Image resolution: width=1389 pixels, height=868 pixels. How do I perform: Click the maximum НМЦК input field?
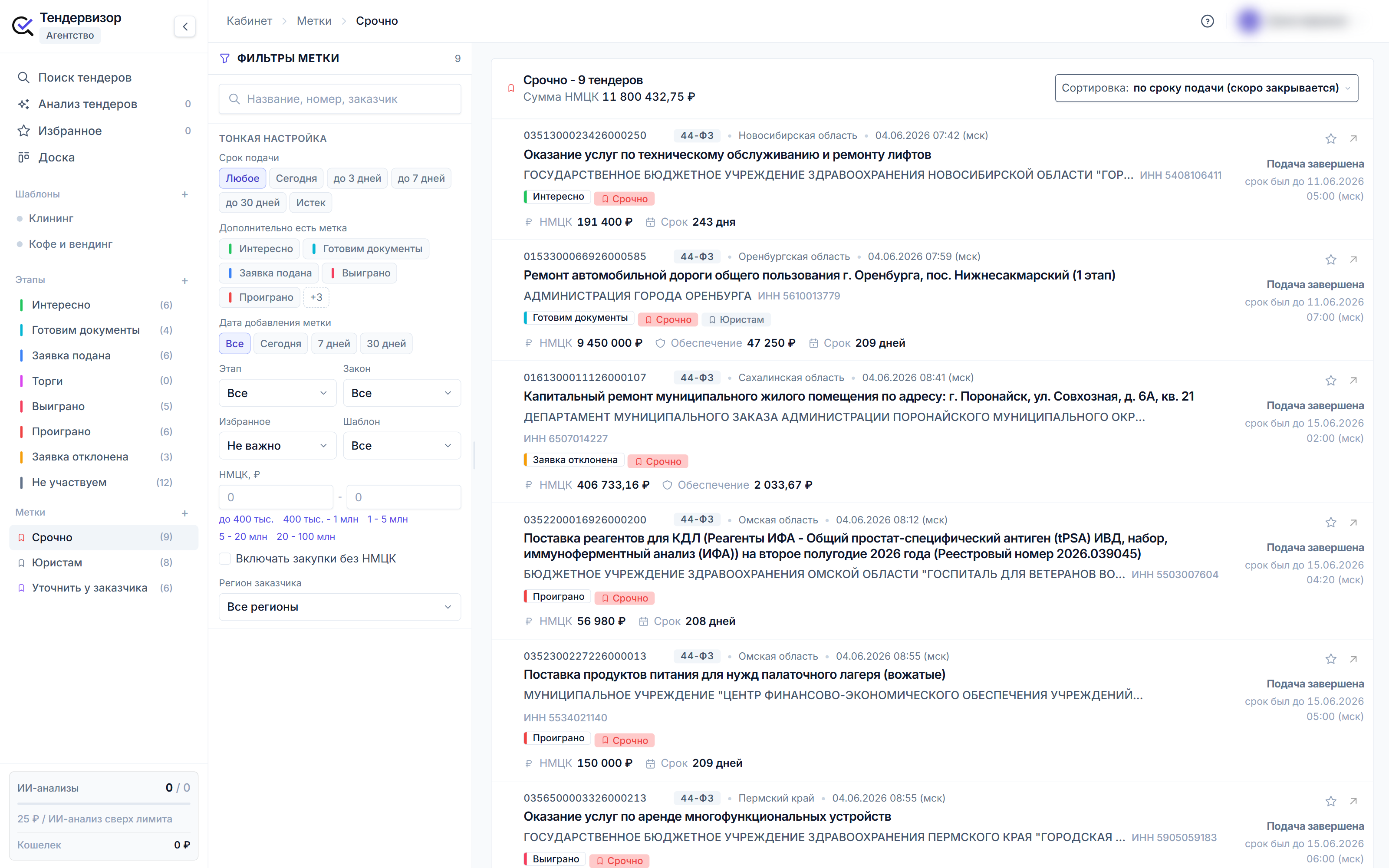(x=404, y=497)
